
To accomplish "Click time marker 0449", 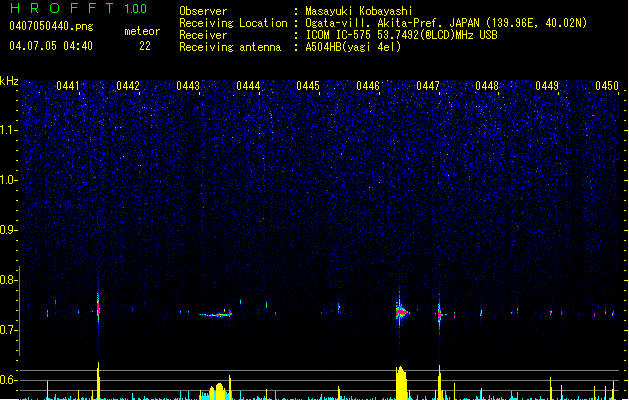I will (547, 86).
